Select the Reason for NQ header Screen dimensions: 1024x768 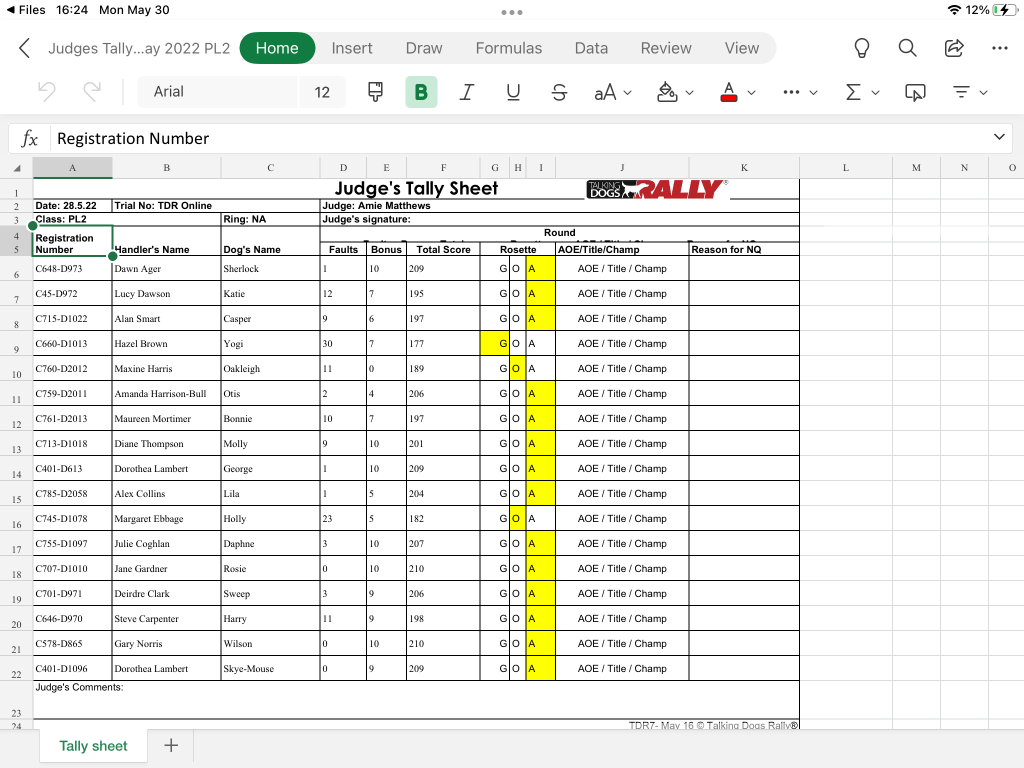744,249
